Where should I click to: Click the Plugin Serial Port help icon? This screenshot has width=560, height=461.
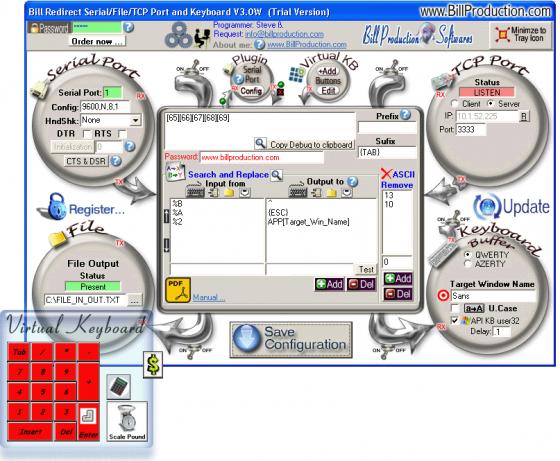click(237, 79)
